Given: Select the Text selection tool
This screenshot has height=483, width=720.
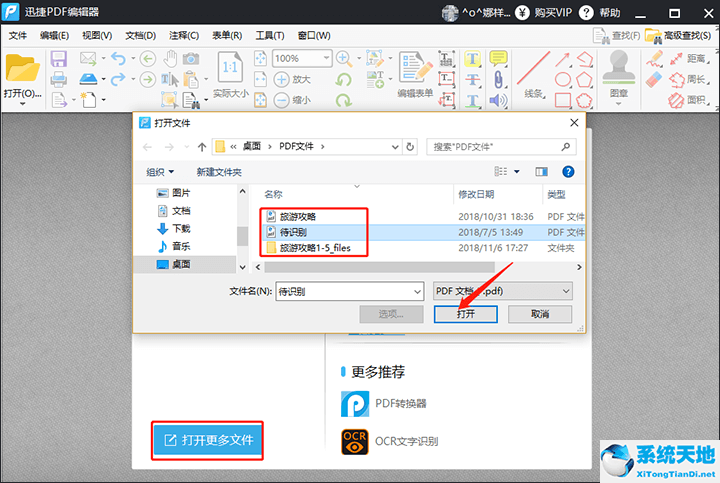Looking at the screenshot, I should coord(170,79).
